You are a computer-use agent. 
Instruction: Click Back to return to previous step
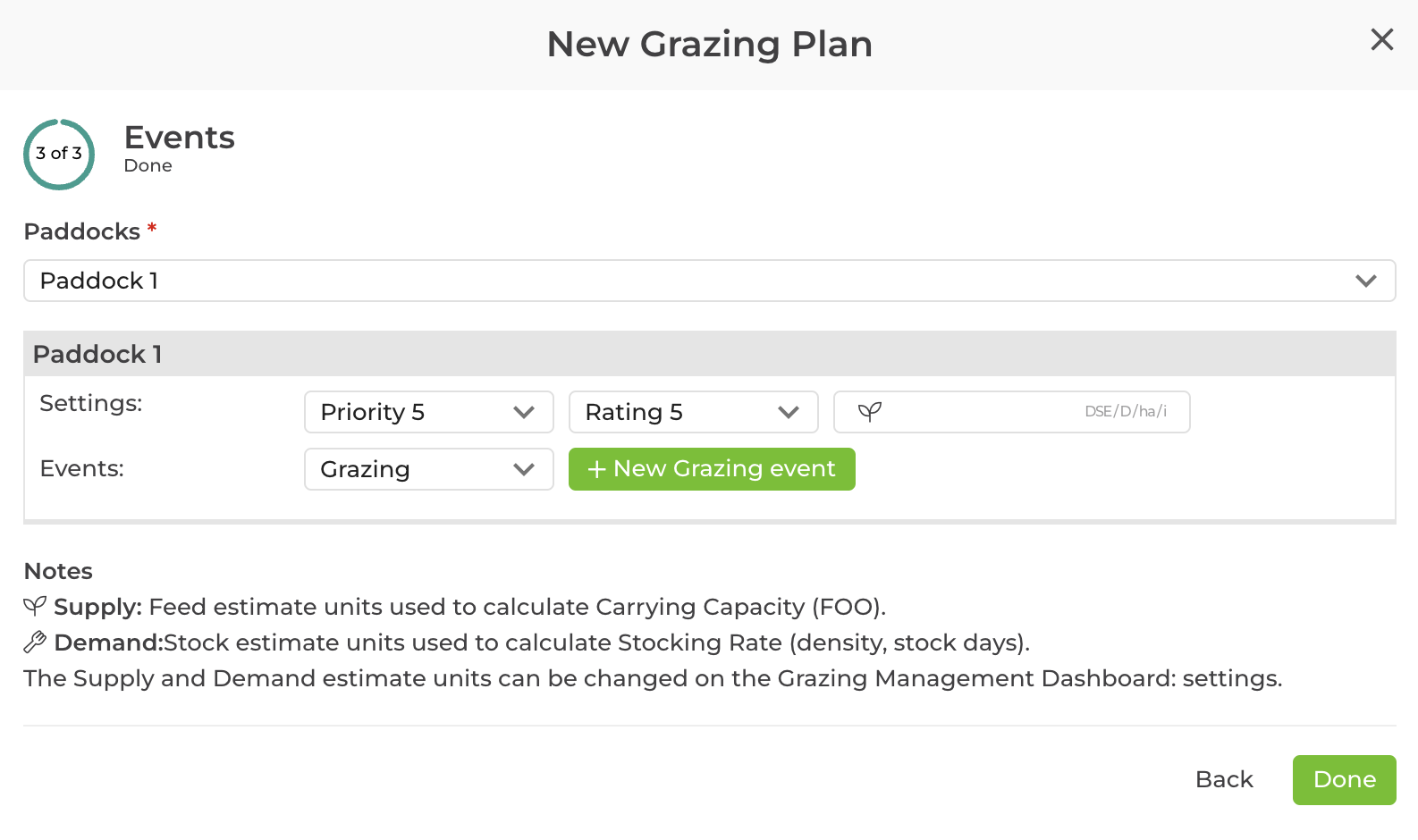[x=1224, y=779]
